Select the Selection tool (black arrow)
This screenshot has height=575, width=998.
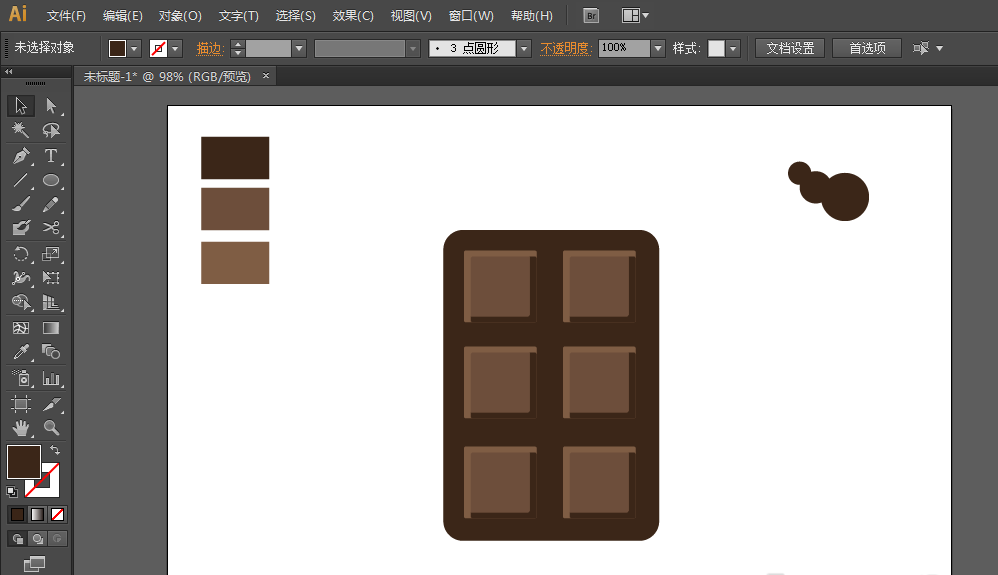[21, 106]
